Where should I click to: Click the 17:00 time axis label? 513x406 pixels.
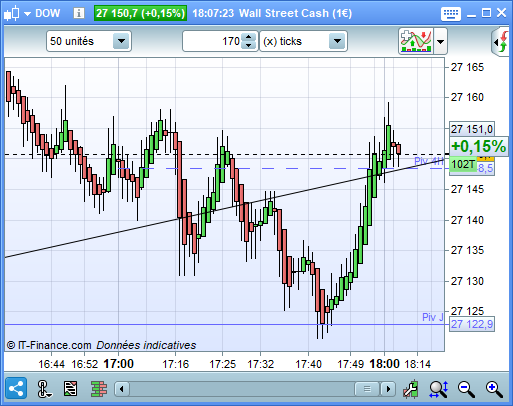coord(118,364)
